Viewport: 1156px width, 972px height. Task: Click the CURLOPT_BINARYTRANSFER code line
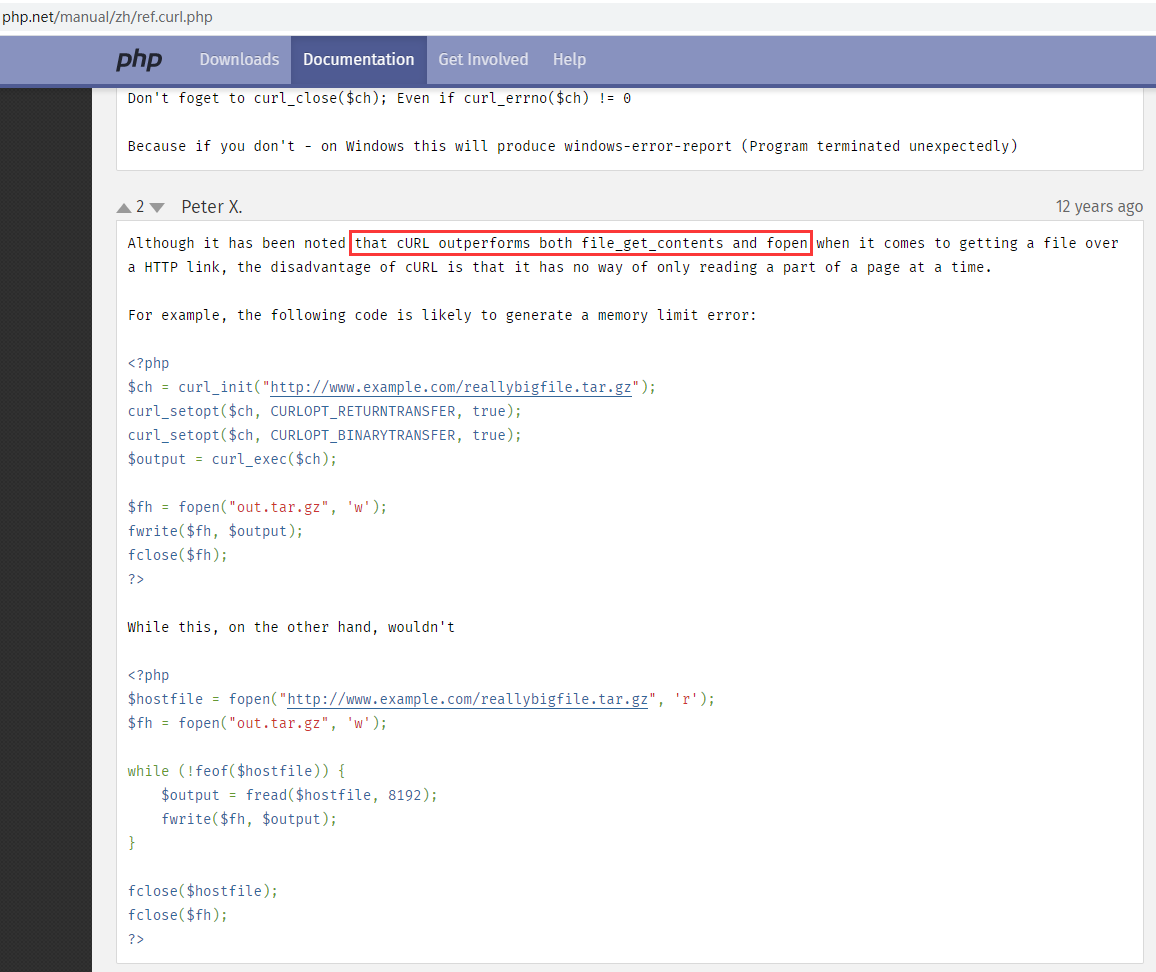tap(324, 435)
